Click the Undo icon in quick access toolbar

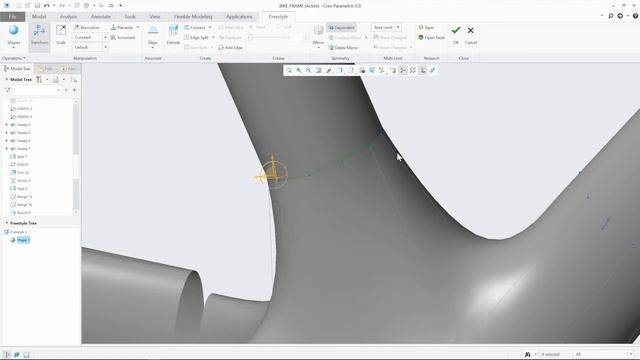click(x=47, y=6)
